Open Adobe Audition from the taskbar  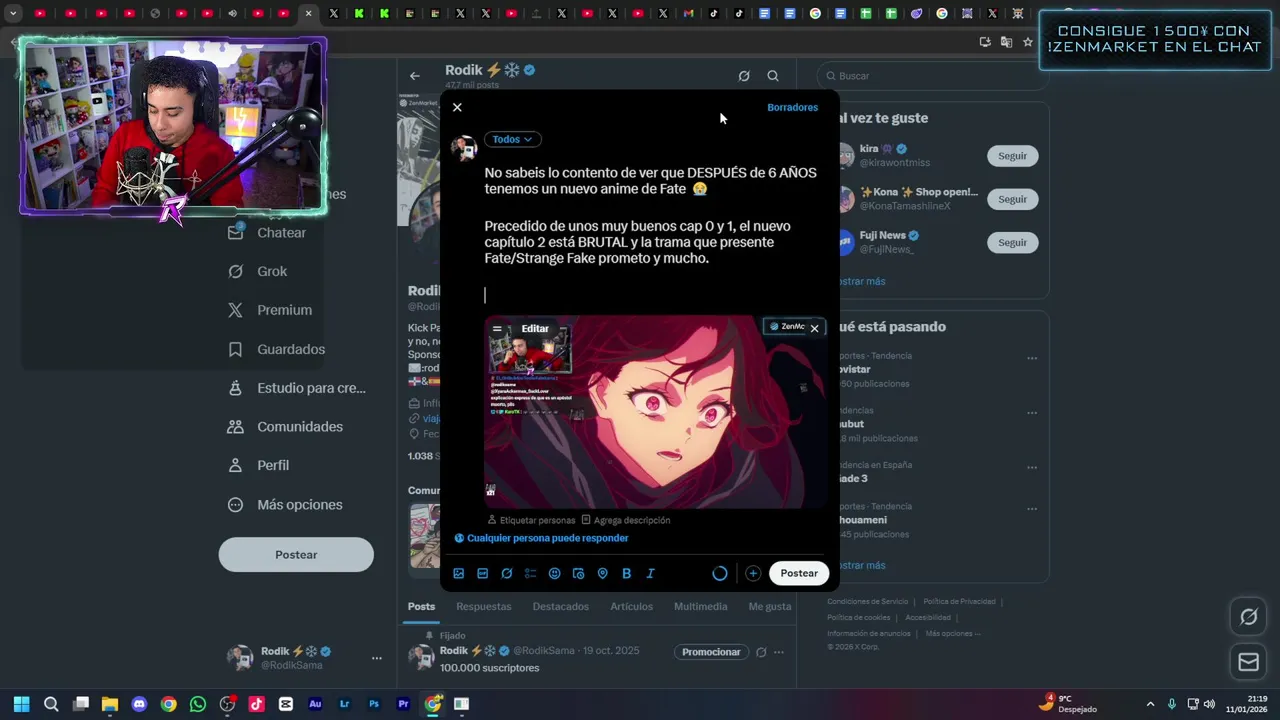(x=315, y=704)
